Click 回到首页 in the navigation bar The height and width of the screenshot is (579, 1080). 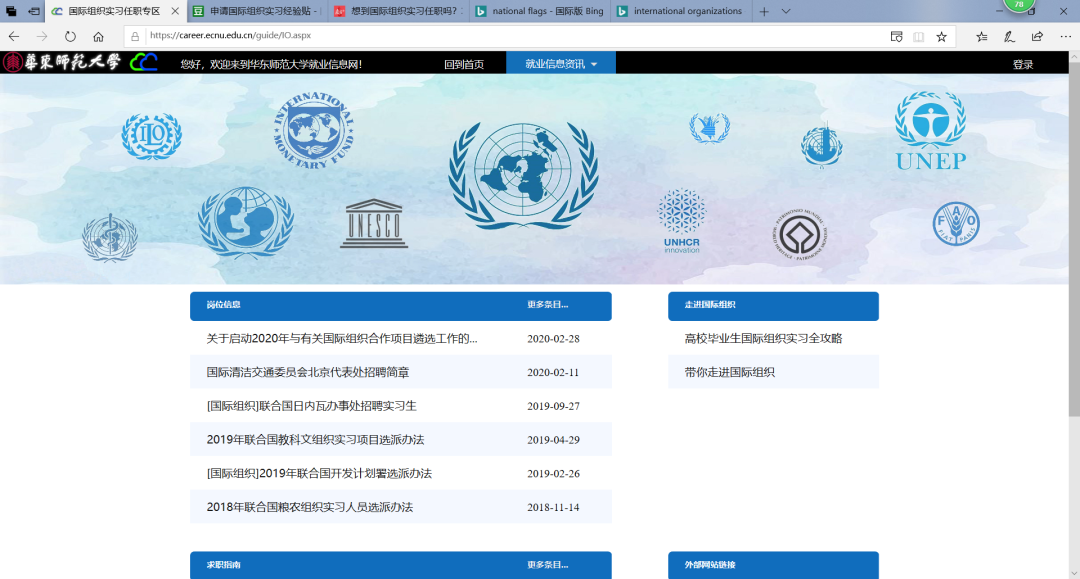point(464,64)
